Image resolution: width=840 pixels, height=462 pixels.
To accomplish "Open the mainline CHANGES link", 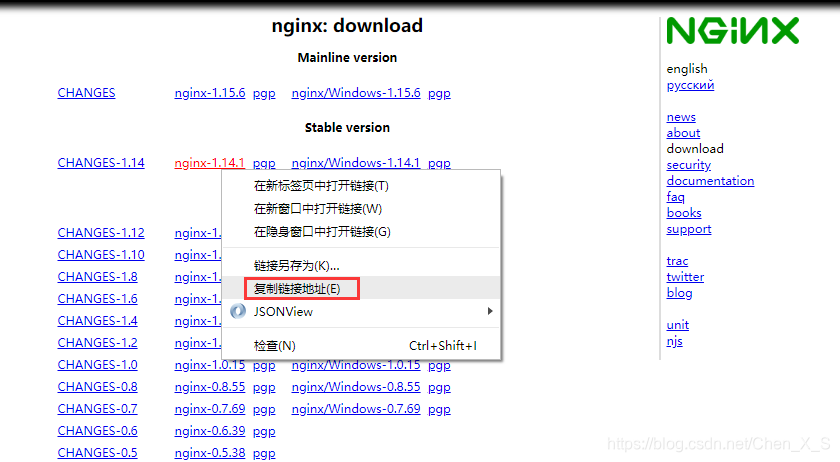I will 86,93.
